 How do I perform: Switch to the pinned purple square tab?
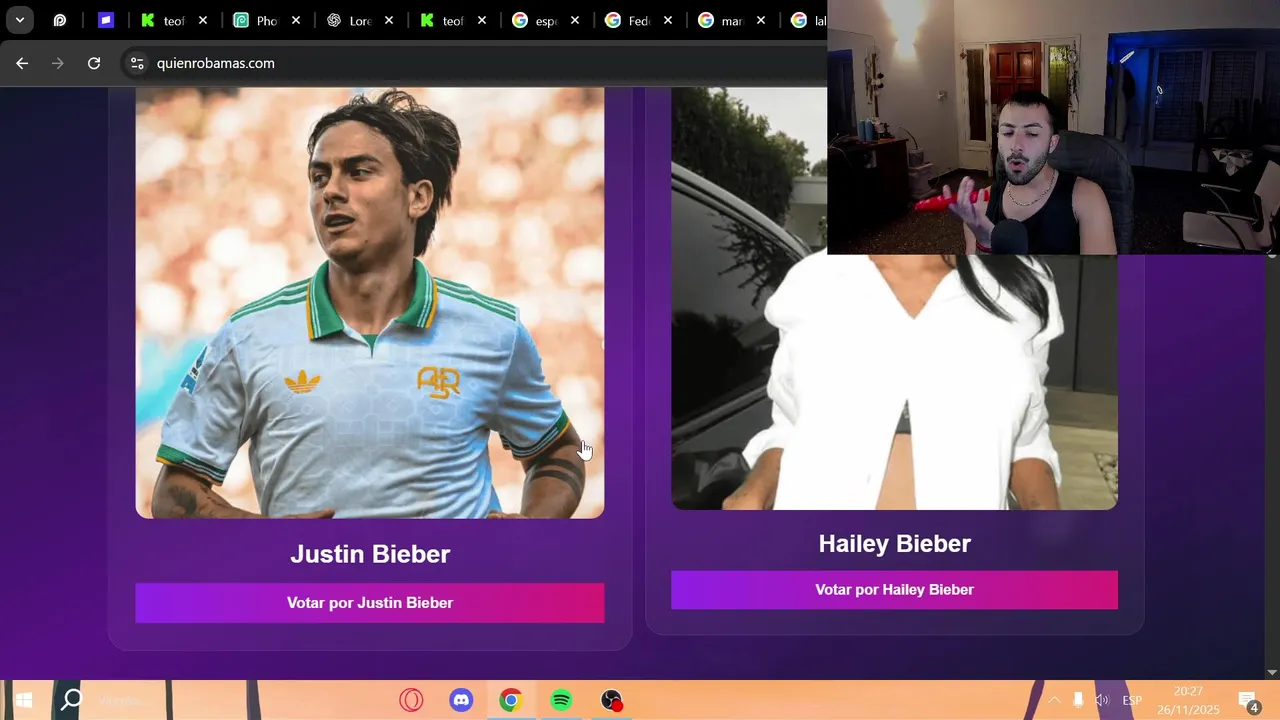tap(106, 20)
